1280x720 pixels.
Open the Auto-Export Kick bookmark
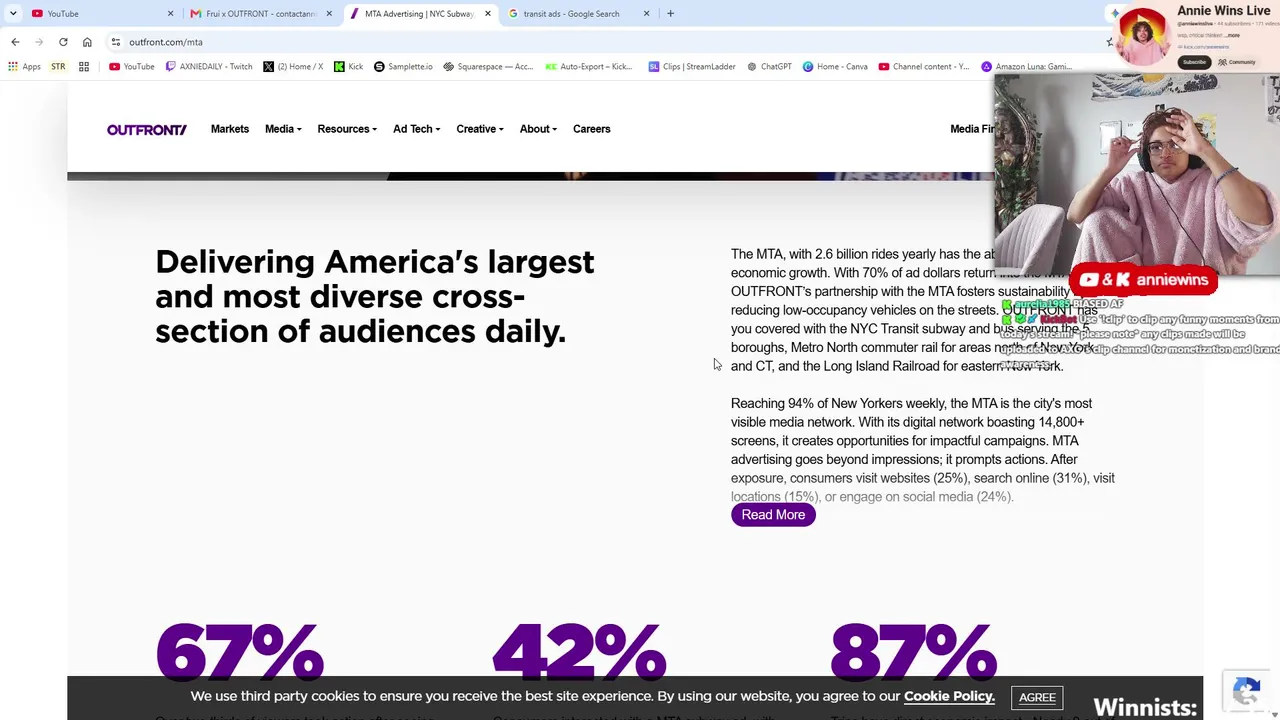pos(589,67)
